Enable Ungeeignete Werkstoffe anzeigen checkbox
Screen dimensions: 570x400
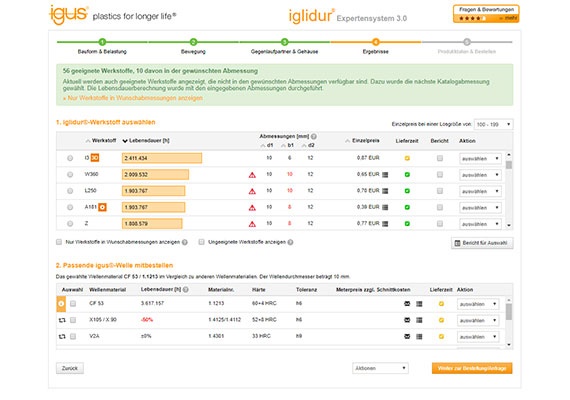coord(201,242)
